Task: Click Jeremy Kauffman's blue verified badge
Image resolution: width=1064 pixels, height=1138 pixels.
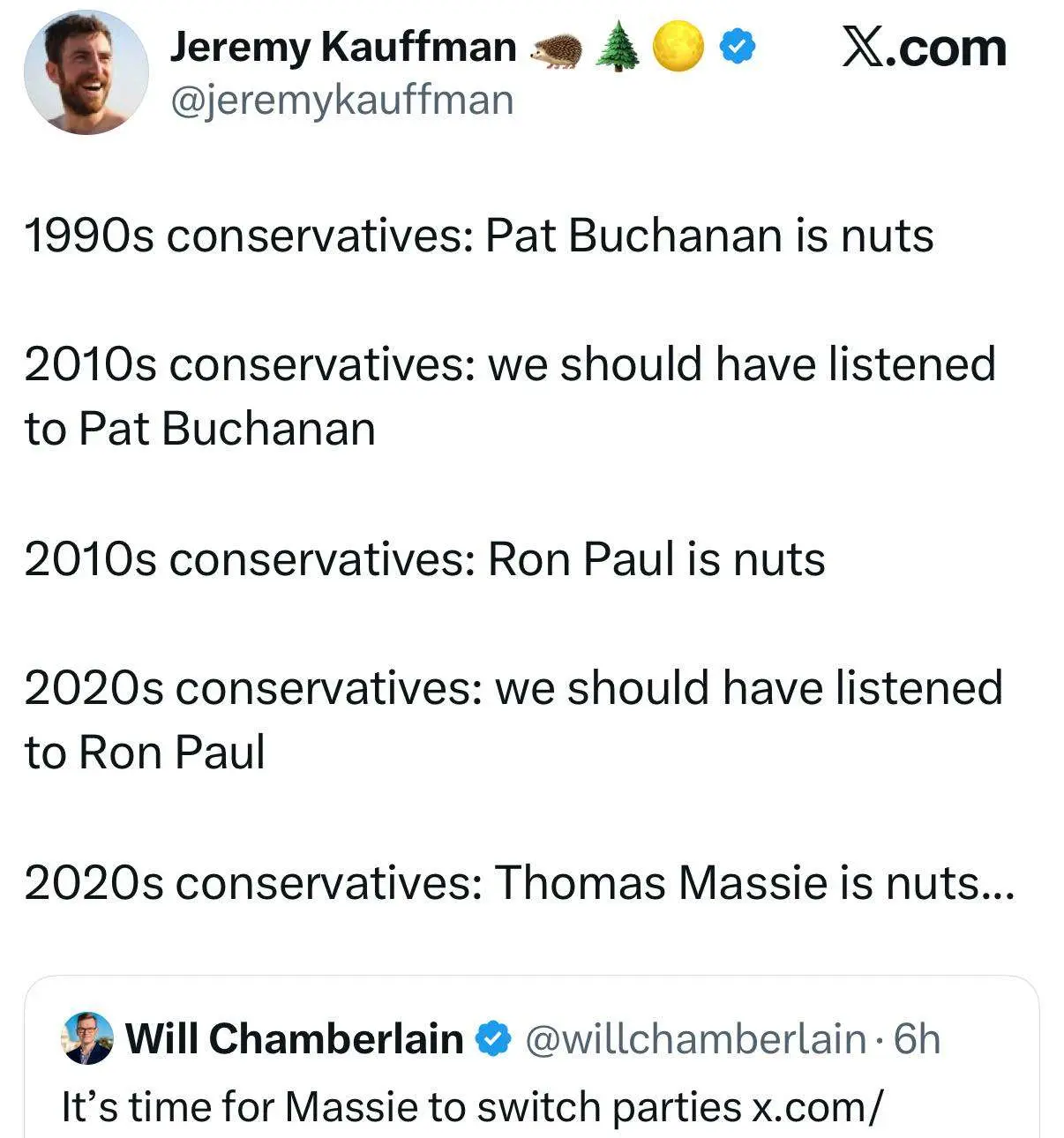Action: [x=737, y=47]
